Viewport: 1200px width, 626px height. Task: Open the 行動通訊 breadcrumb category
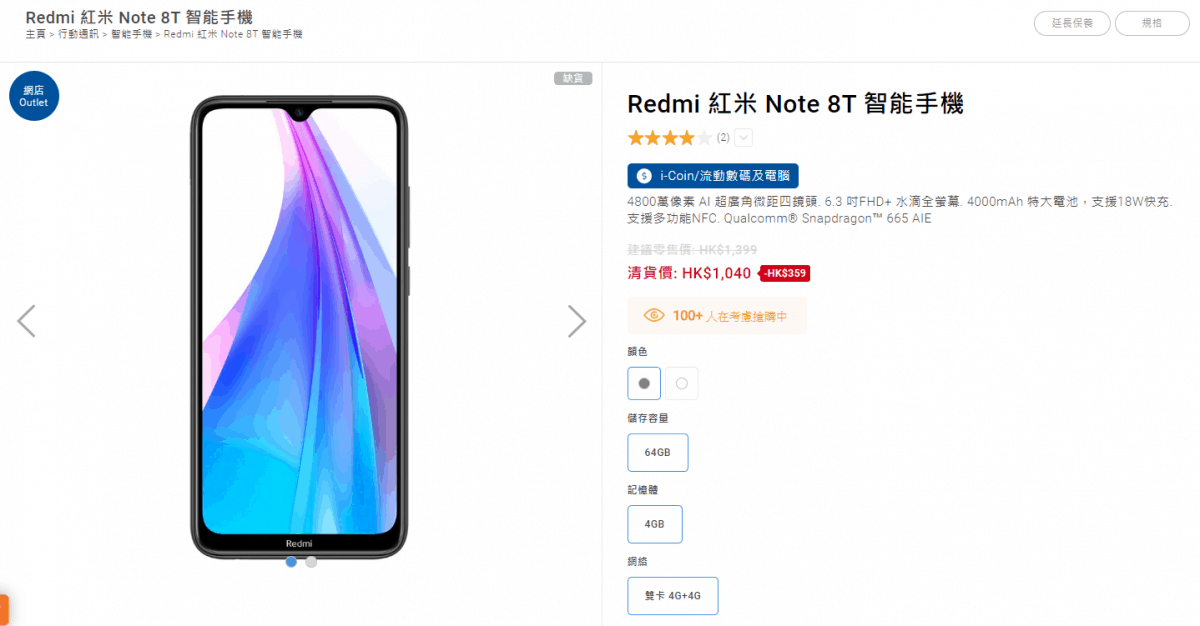click(78, 35)
